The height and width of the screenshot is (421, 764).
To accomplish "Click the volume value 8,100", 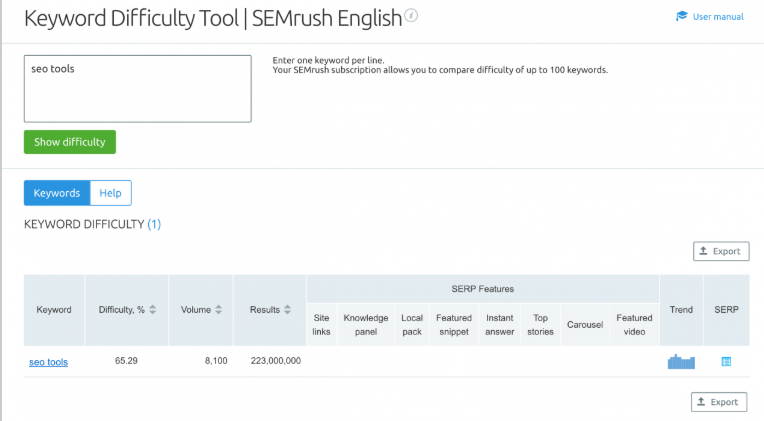I will [216, 361].
